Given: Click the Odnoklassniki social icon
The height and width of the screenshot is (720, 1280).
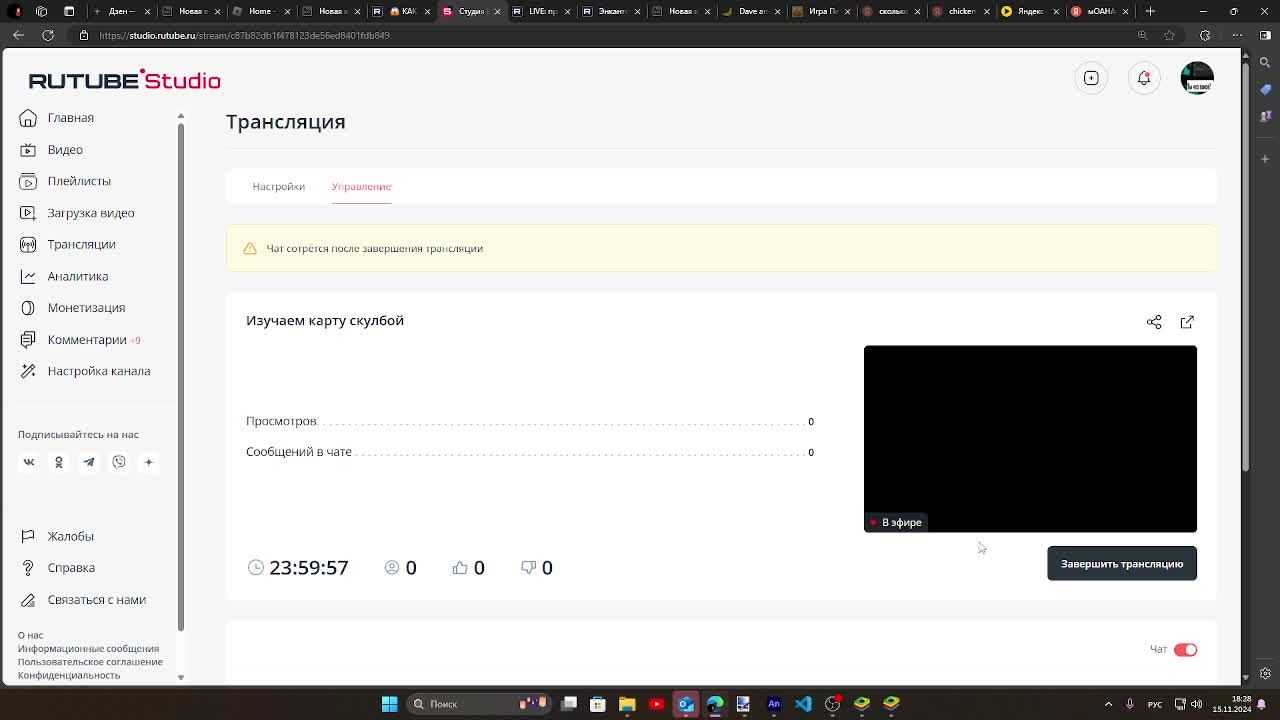Looking at the screenshot, I should pyautogui.click(x=59, y=462).
